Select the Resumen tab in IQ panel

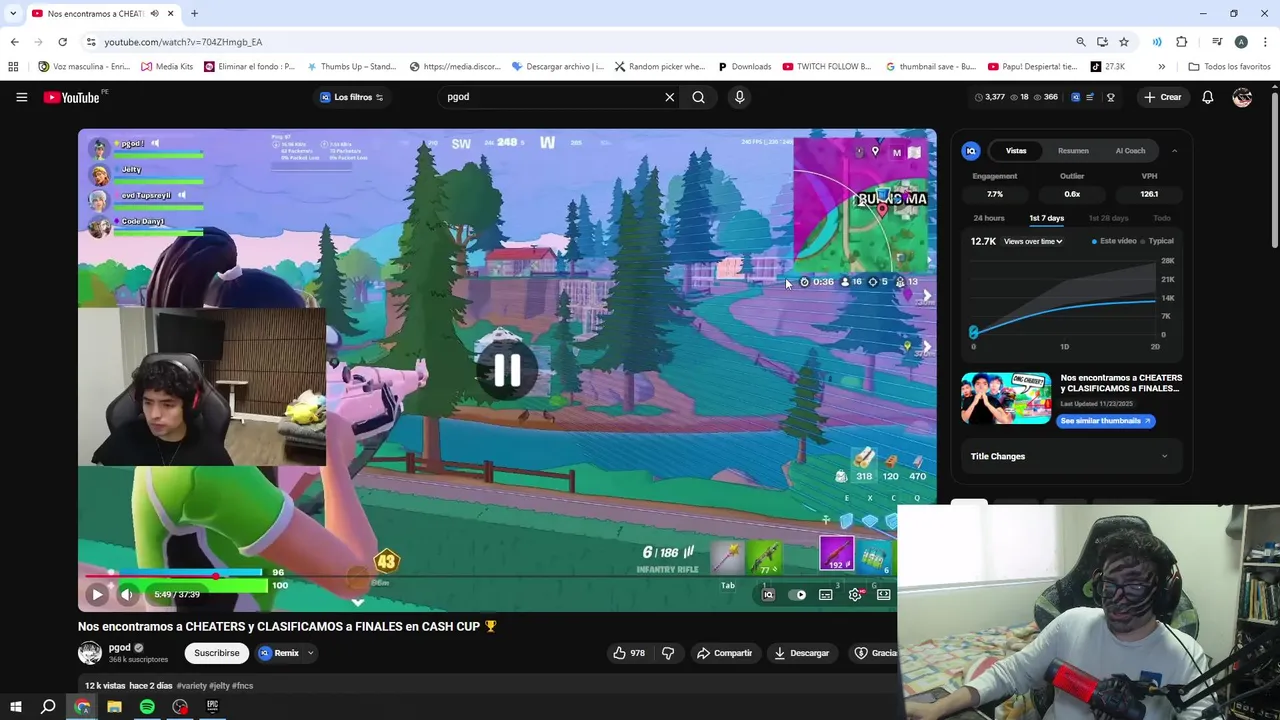pos(1073,151)
